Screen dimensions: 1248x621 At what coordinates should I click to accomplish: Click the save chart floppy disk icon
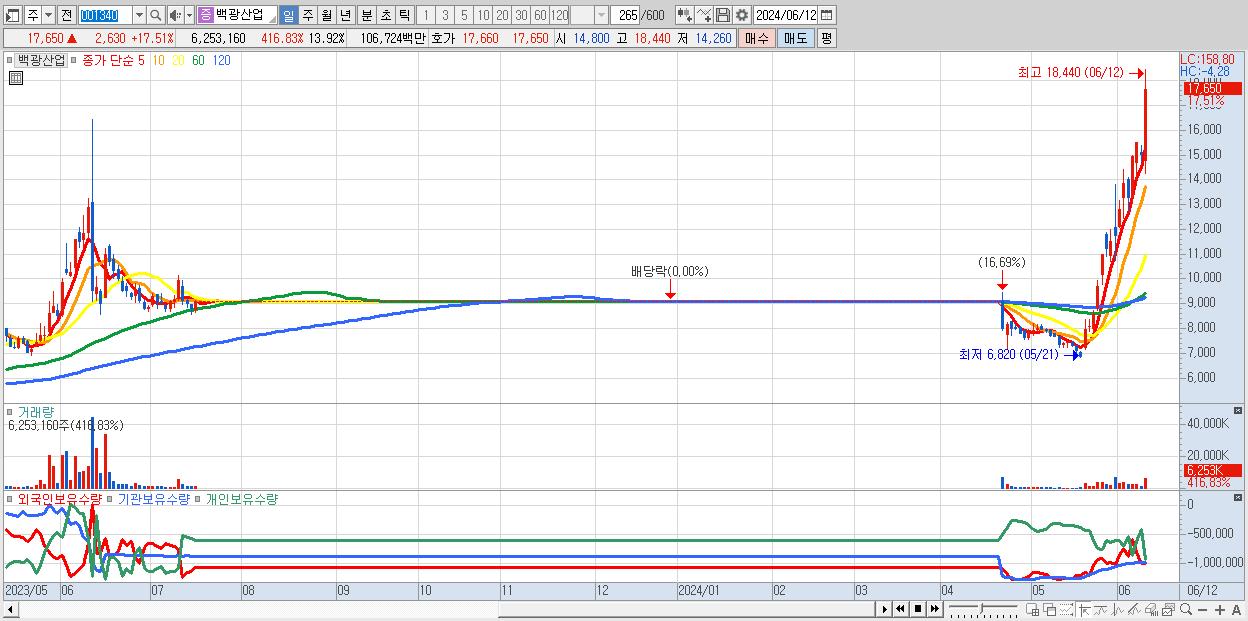723,15
